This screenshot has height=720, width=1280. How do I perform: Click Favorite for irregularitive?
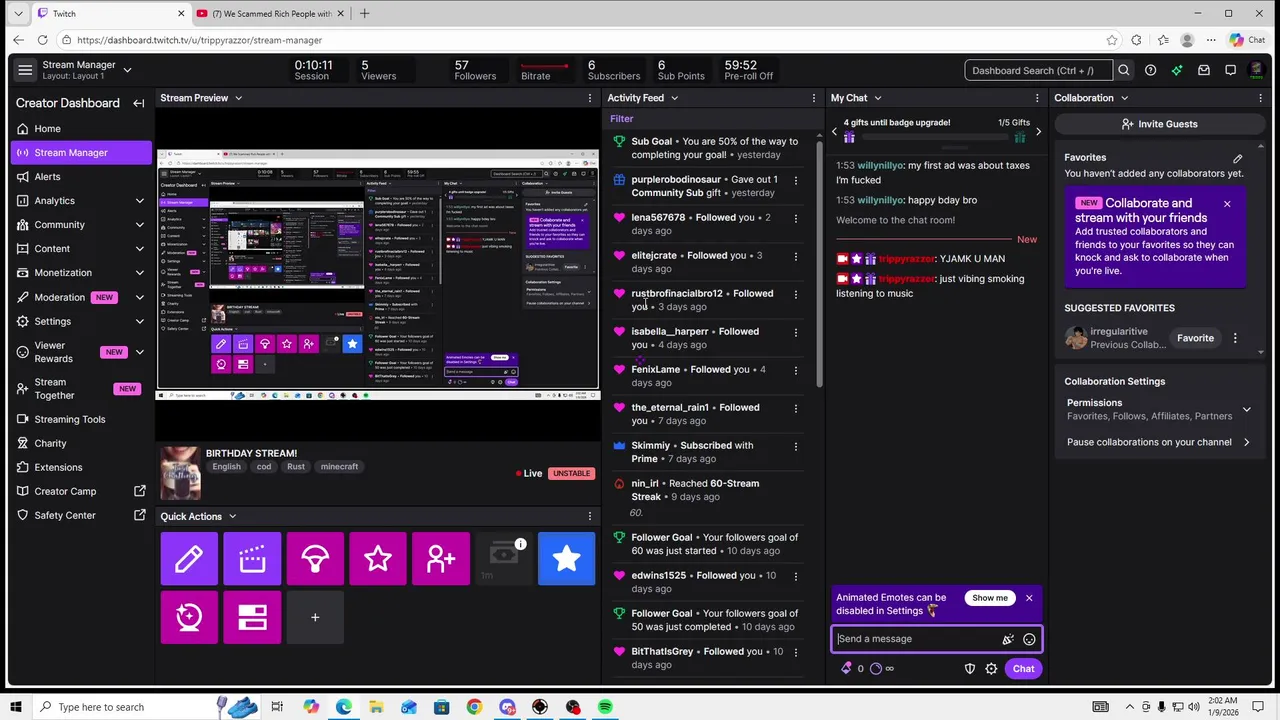tap(1195, 338)
